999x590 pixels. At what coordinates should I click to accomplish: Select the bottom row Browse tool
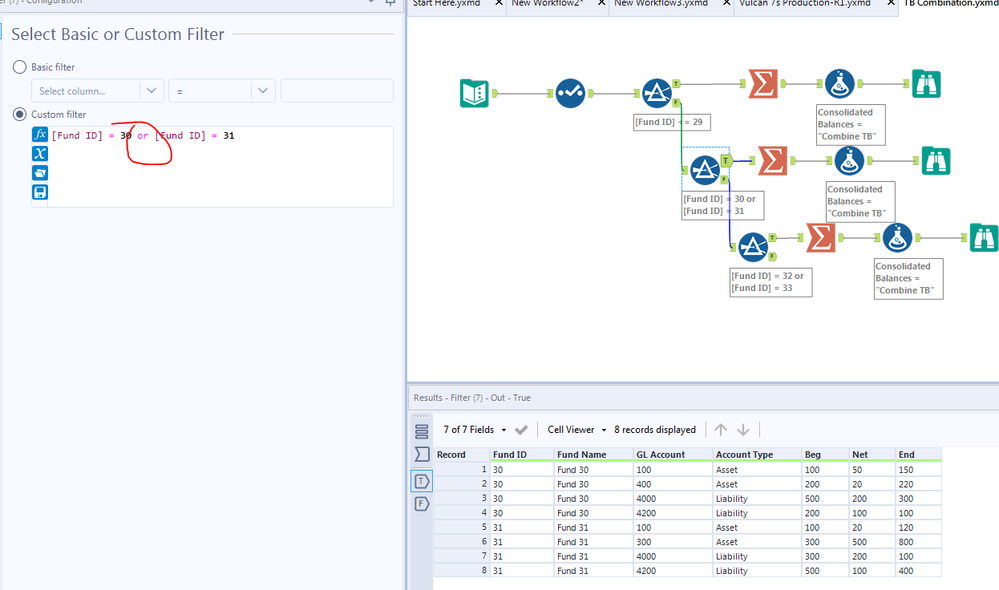tap(984, 238)
